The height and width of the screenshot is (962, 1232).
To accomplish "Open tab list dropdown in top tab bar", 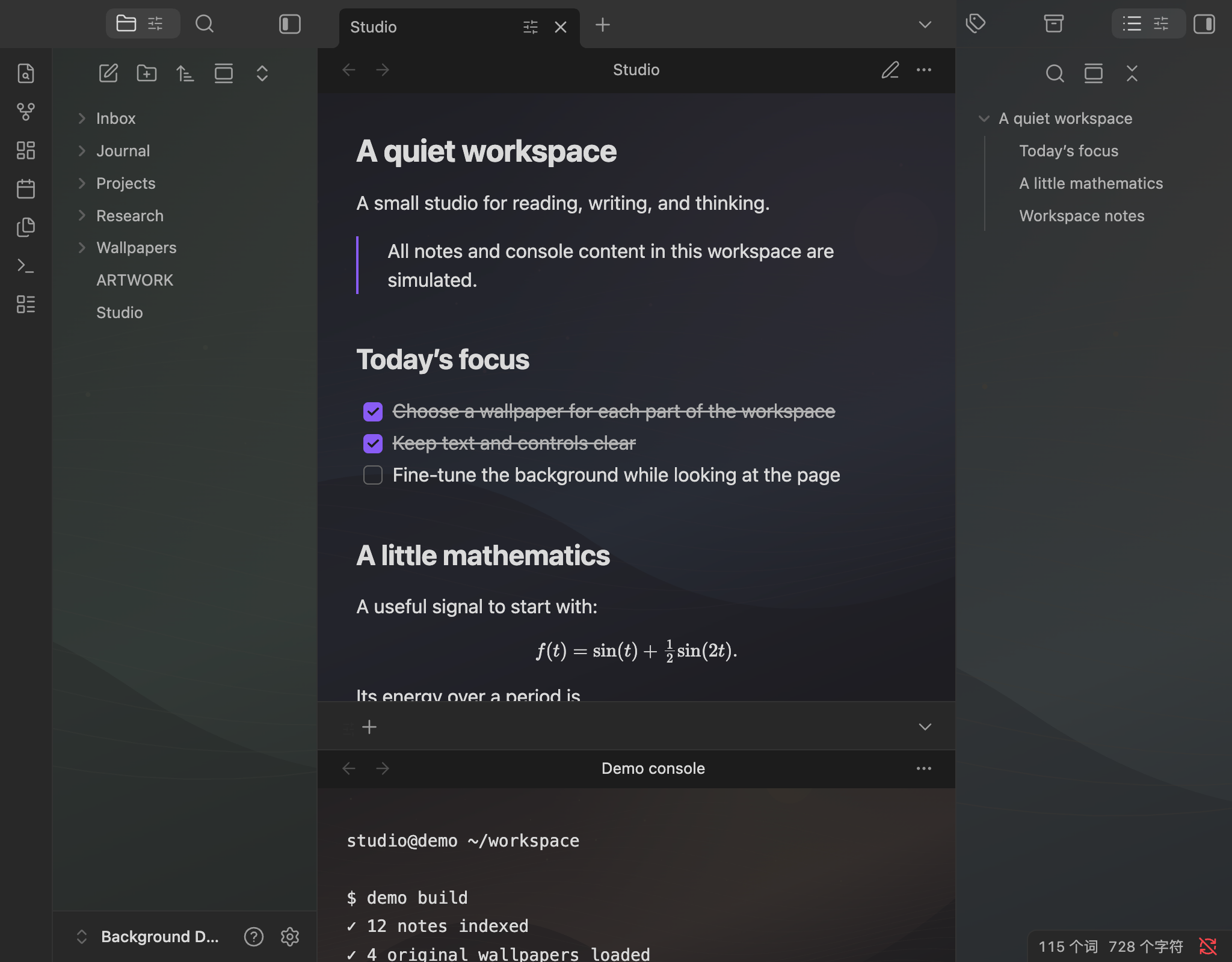I will (x=925, y=25).
